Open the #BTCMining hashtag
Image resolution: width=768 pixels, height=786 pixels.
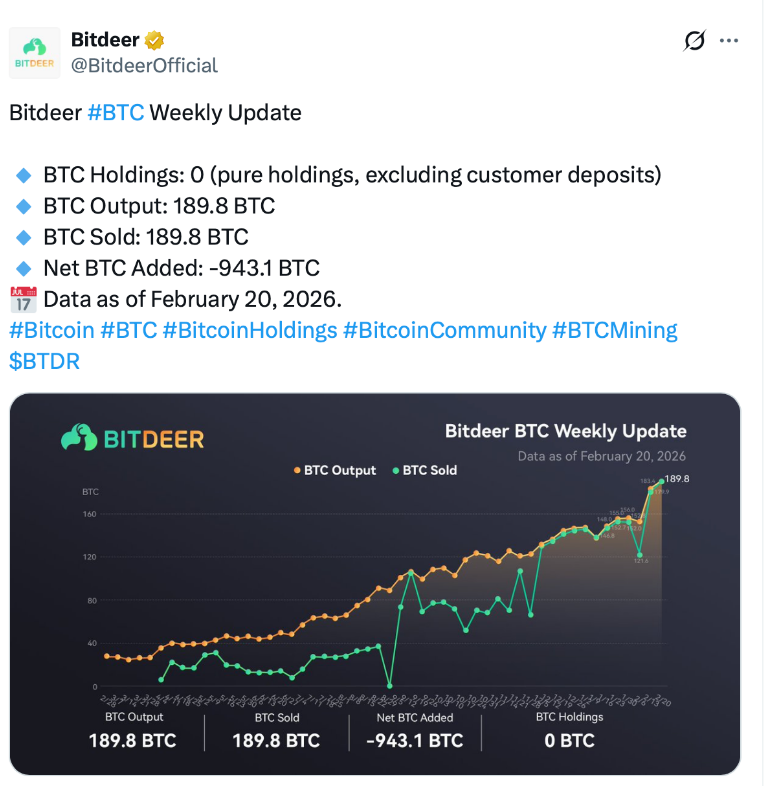coord(615,331)
